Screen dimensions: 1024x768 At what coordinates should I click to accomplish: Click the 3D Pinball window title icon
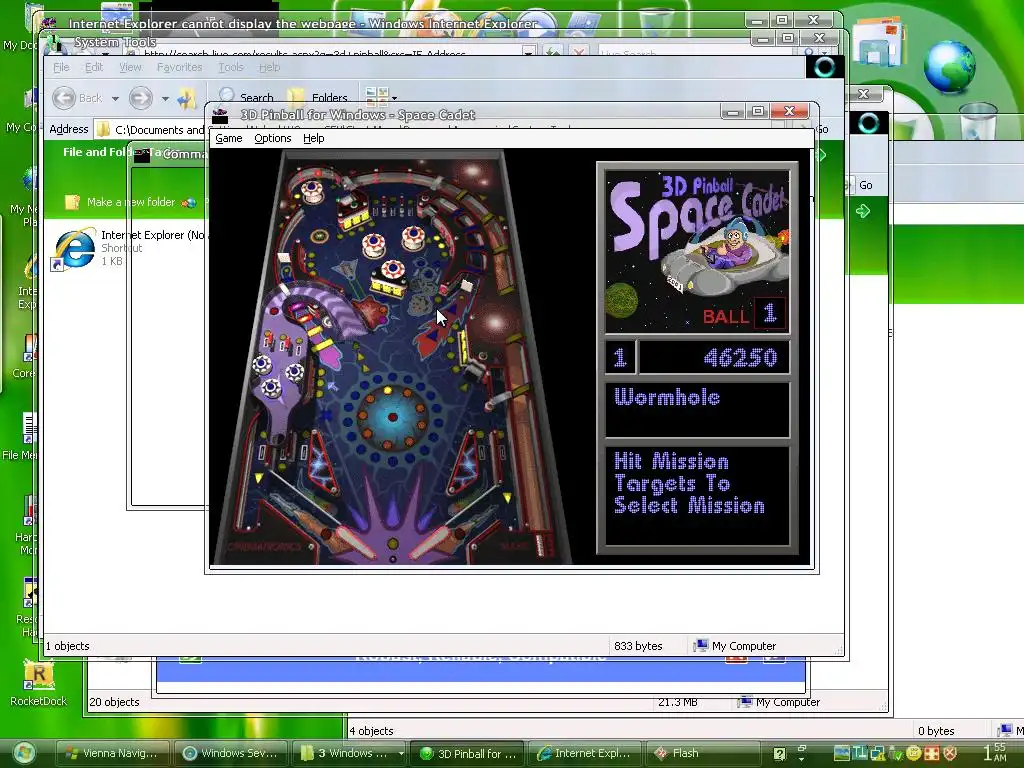click(x=221, y=115)
